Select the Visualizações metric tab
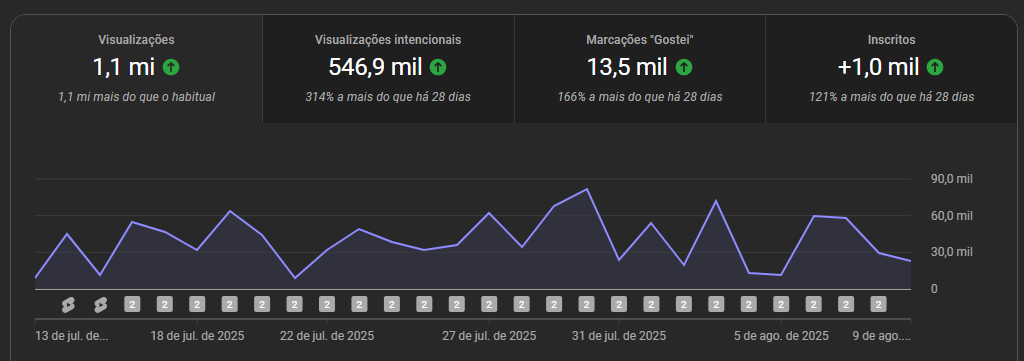1024x361 pixels. pos(136,69)
